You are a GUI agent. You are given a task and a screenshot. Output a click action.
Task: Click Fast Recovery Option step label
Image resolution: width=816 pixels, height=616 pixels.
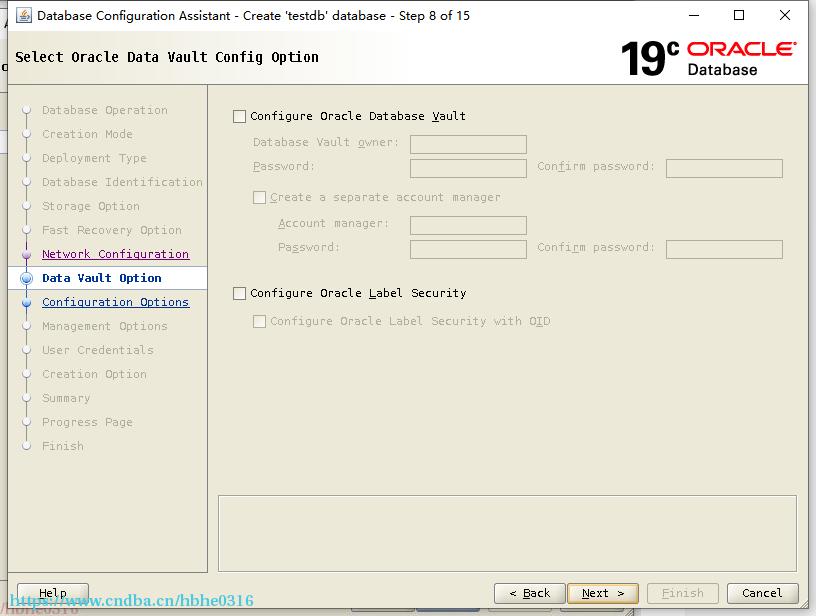click(x=112, y=230)
